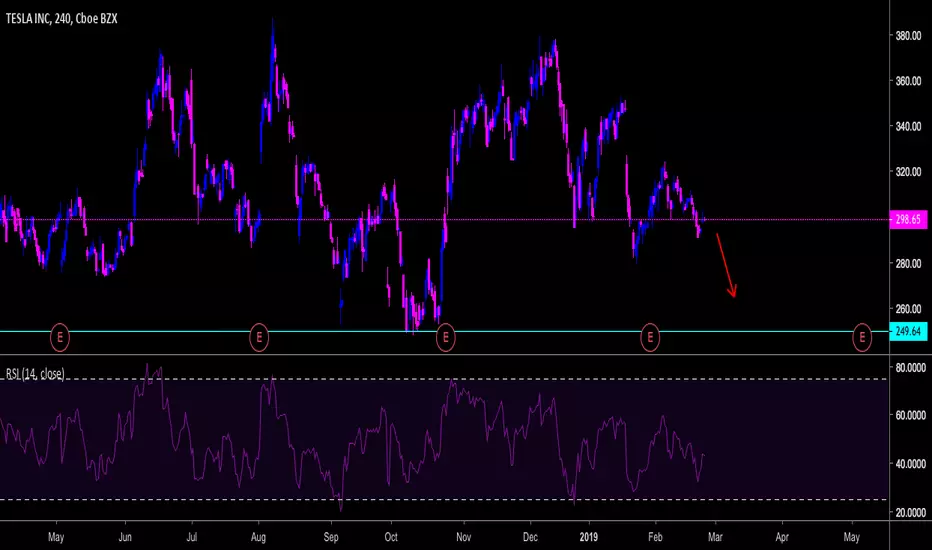932x550 pixels.
Task: Click the 2019 label on time axis
Action: [x=588, y=537]
